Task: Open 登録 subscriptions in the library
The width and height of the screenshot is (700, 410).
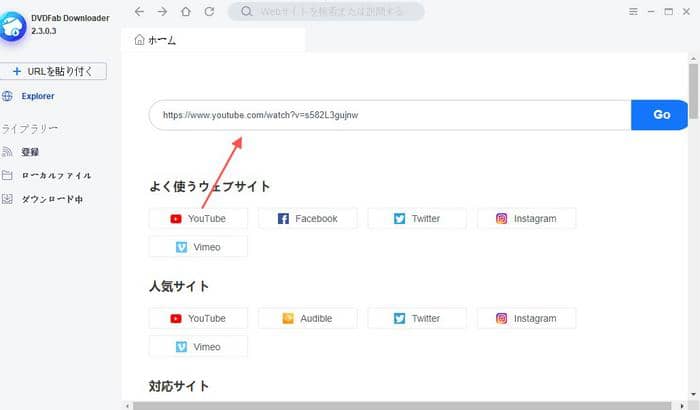Action: [30, 152]
